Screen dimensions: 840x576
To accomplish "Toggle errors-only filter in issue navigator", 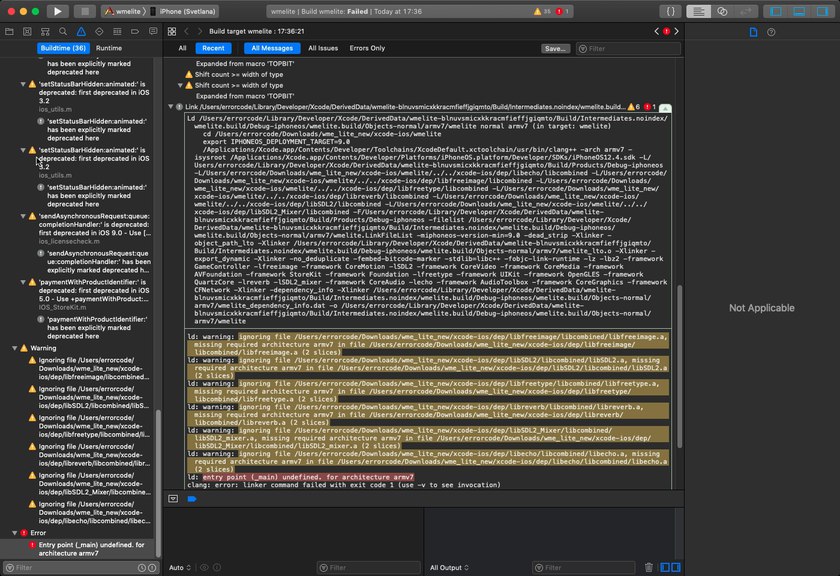I will click(152, 568).
